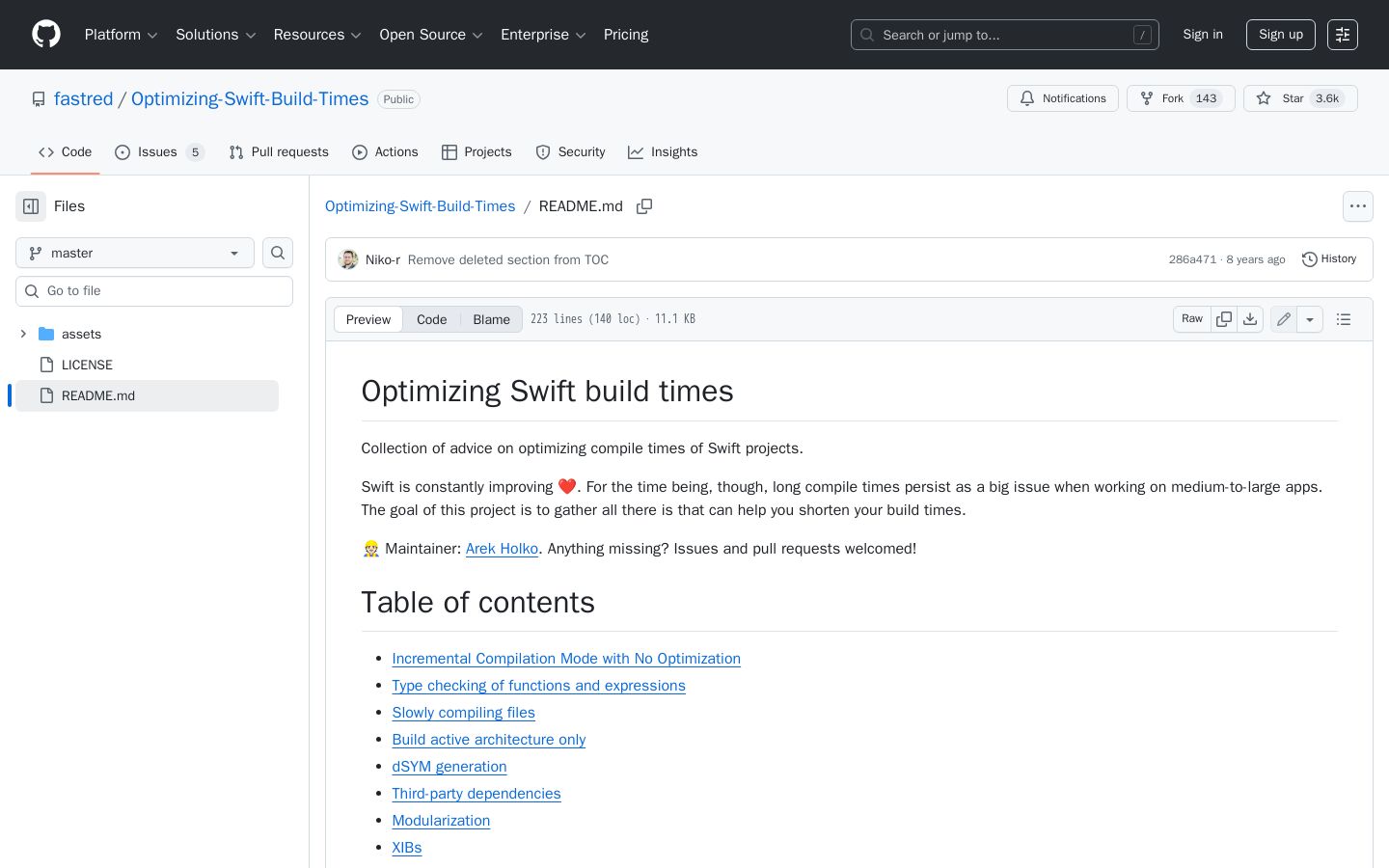Open commit message Remove deleted section from TOC
This screenshot has width=1389, height=868.
click(508, 259)
